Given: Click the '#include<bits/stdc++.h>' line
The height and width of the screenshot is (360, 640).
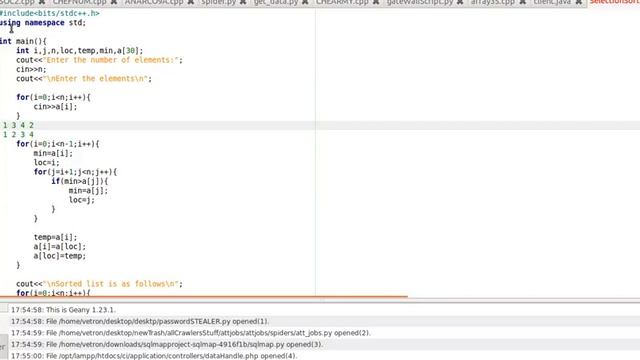Looking at the screenshot, I should 49,13.
